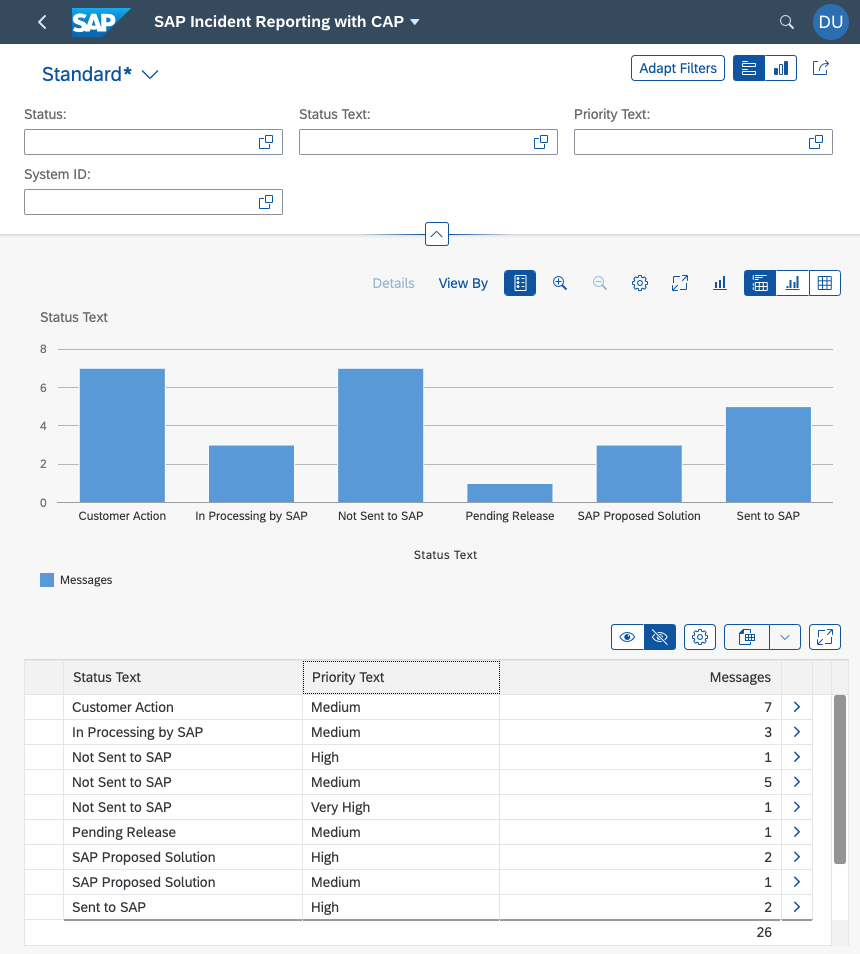Image resolution: width=860 pixels, height=954 pixels.
Task: Open table settings gear
Action: click(700, 637)
